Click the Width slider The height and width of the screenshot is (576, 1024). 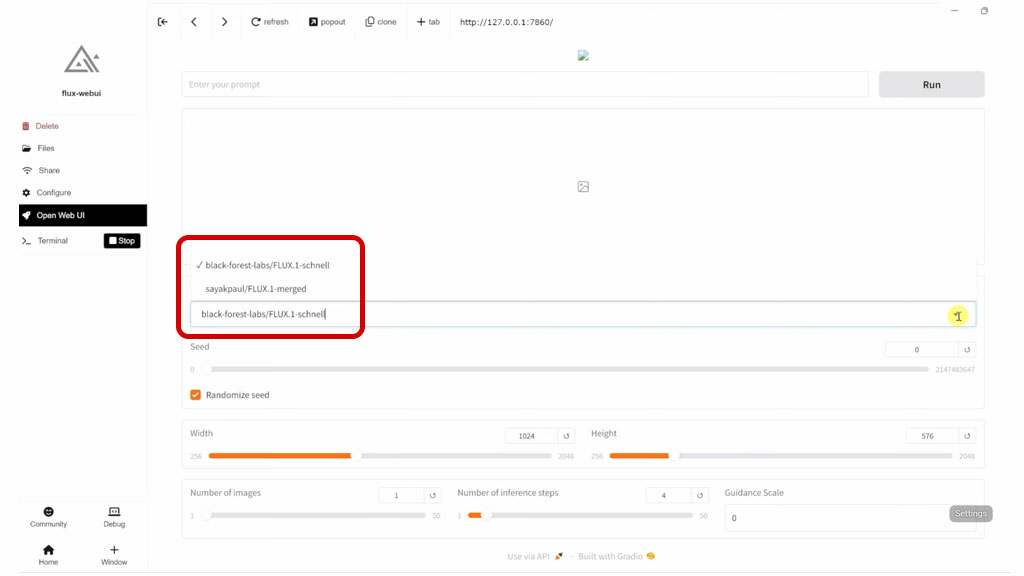[x=380, y=456]
